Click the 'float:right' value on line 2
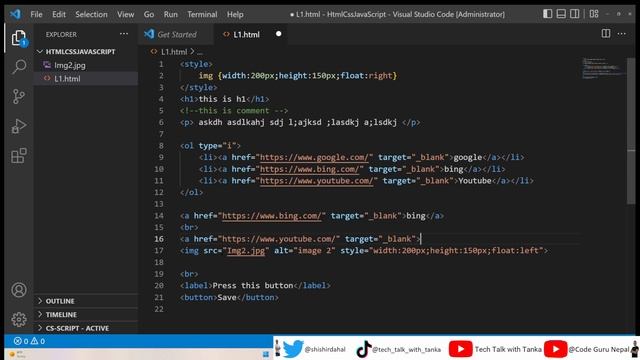 [366, 76]
